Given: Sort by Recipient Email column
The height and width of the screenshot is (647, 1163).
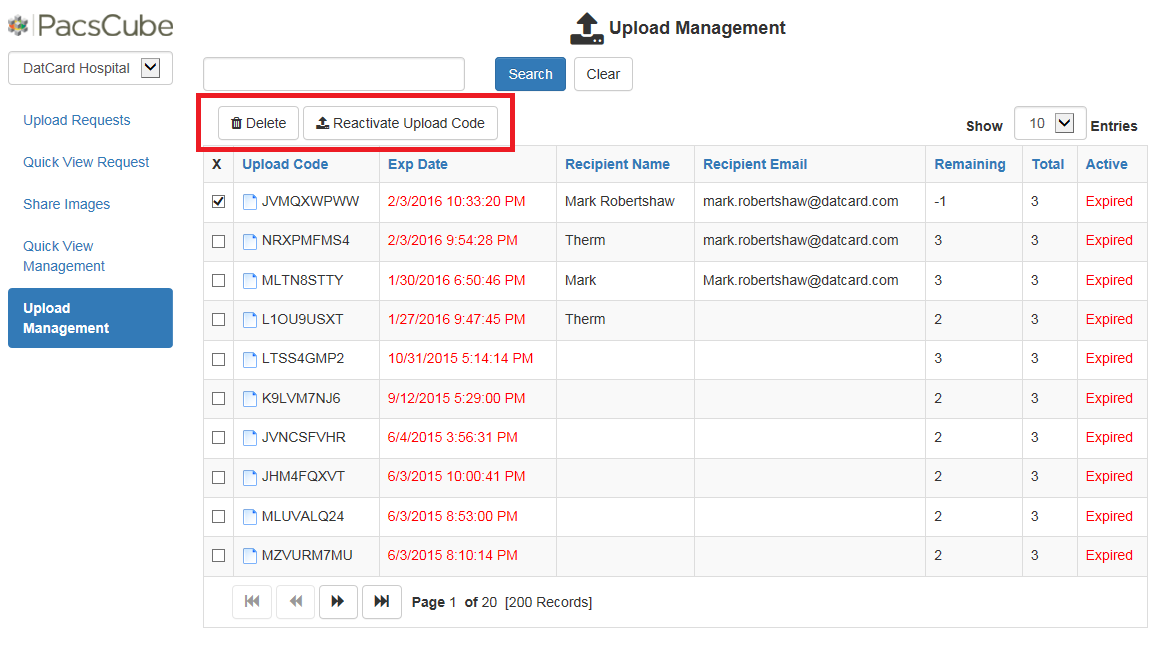Looking at the screenshot, I should click(755, 165).
